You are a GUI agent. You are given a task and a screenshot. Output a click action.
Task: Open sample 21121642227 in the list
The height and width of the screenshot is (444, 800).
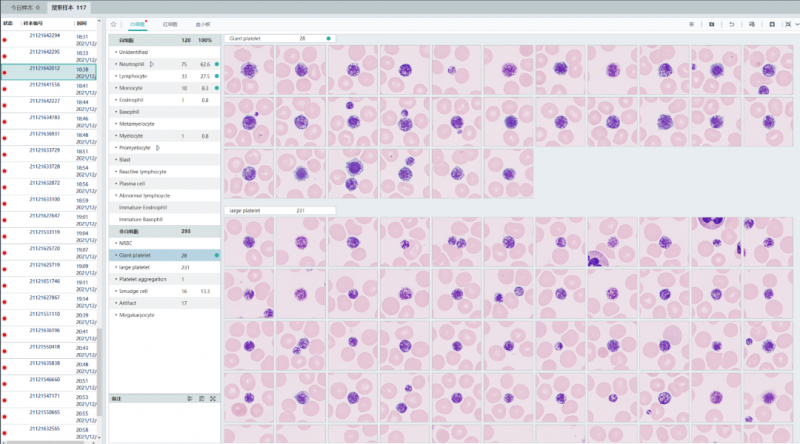click(49, 105)
